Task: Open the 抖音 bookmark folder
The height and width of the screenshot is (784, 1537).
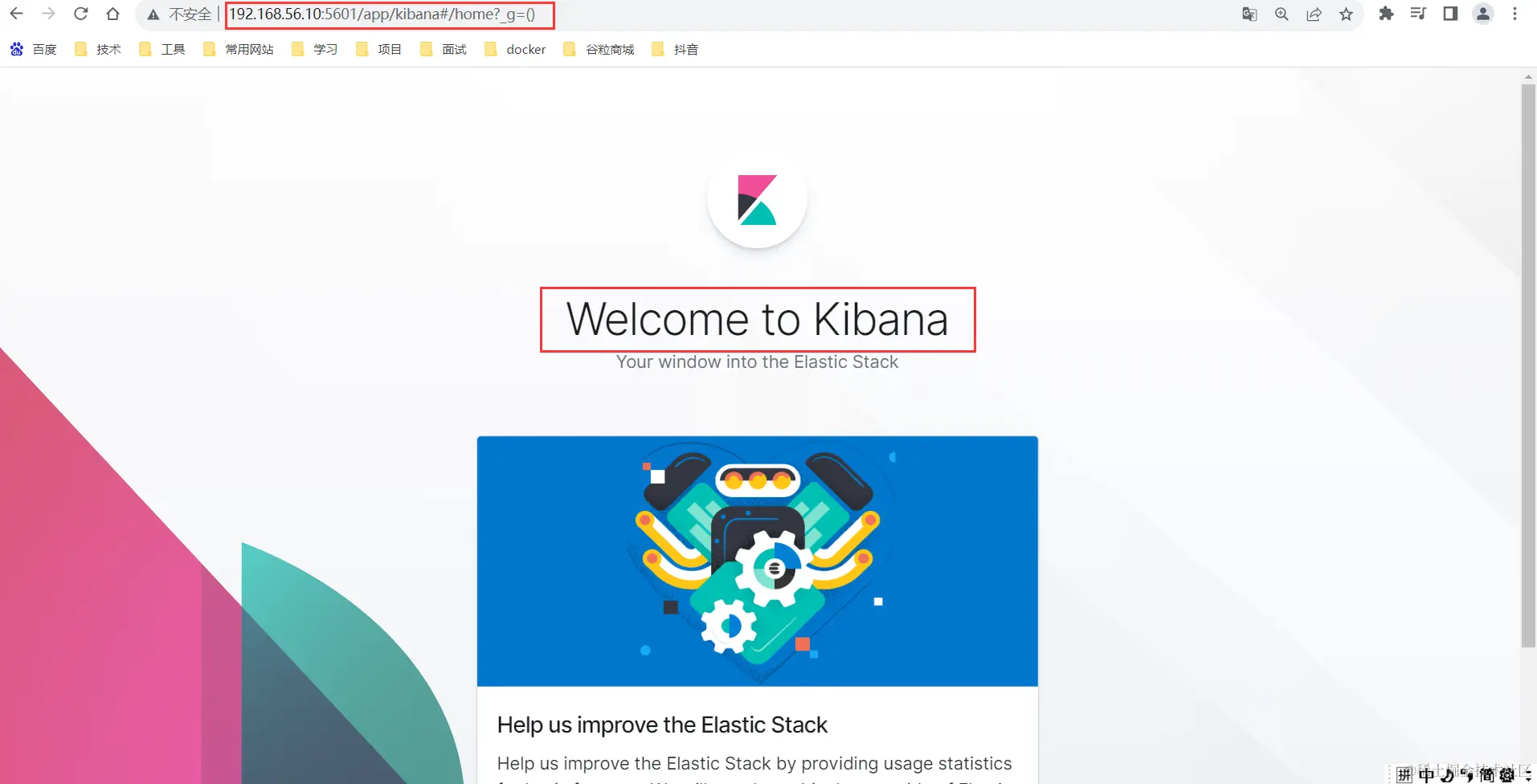Action: click(x=675, y=50)
